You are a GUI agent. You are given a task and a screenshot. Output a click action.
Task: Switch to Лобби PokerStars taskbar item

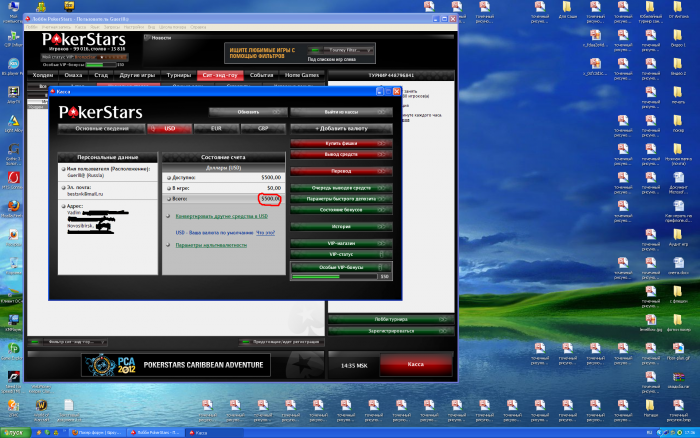[155, 433]
